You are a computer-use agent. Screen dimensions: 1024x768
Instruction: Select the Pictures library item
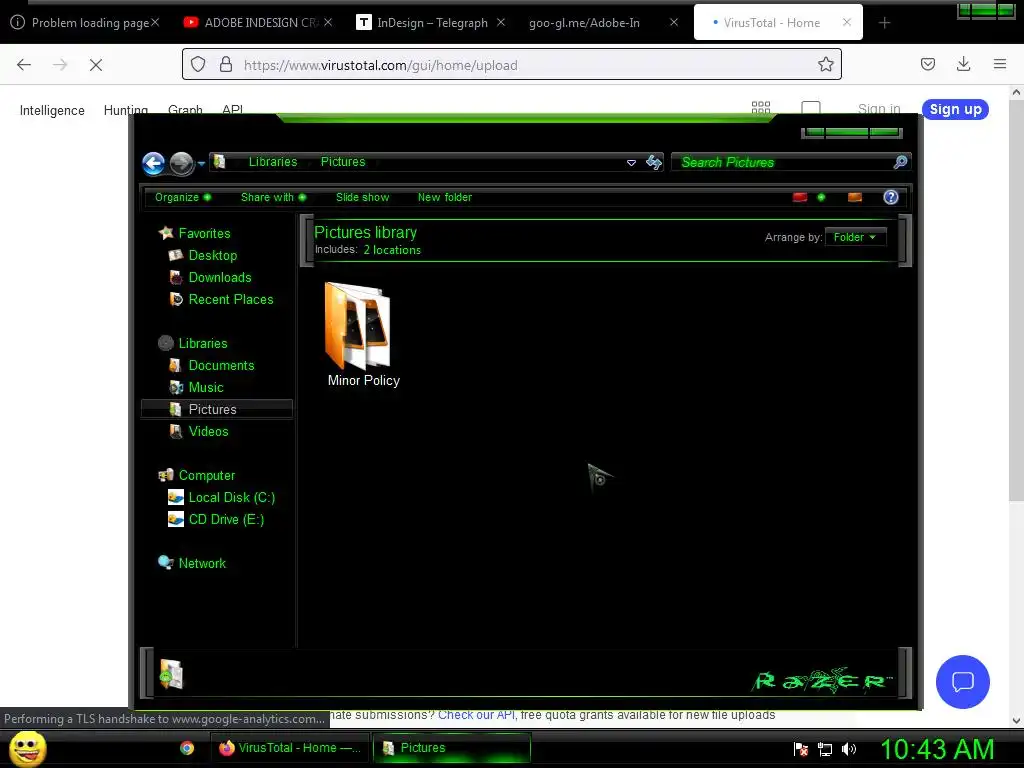(x=217, y=409)
